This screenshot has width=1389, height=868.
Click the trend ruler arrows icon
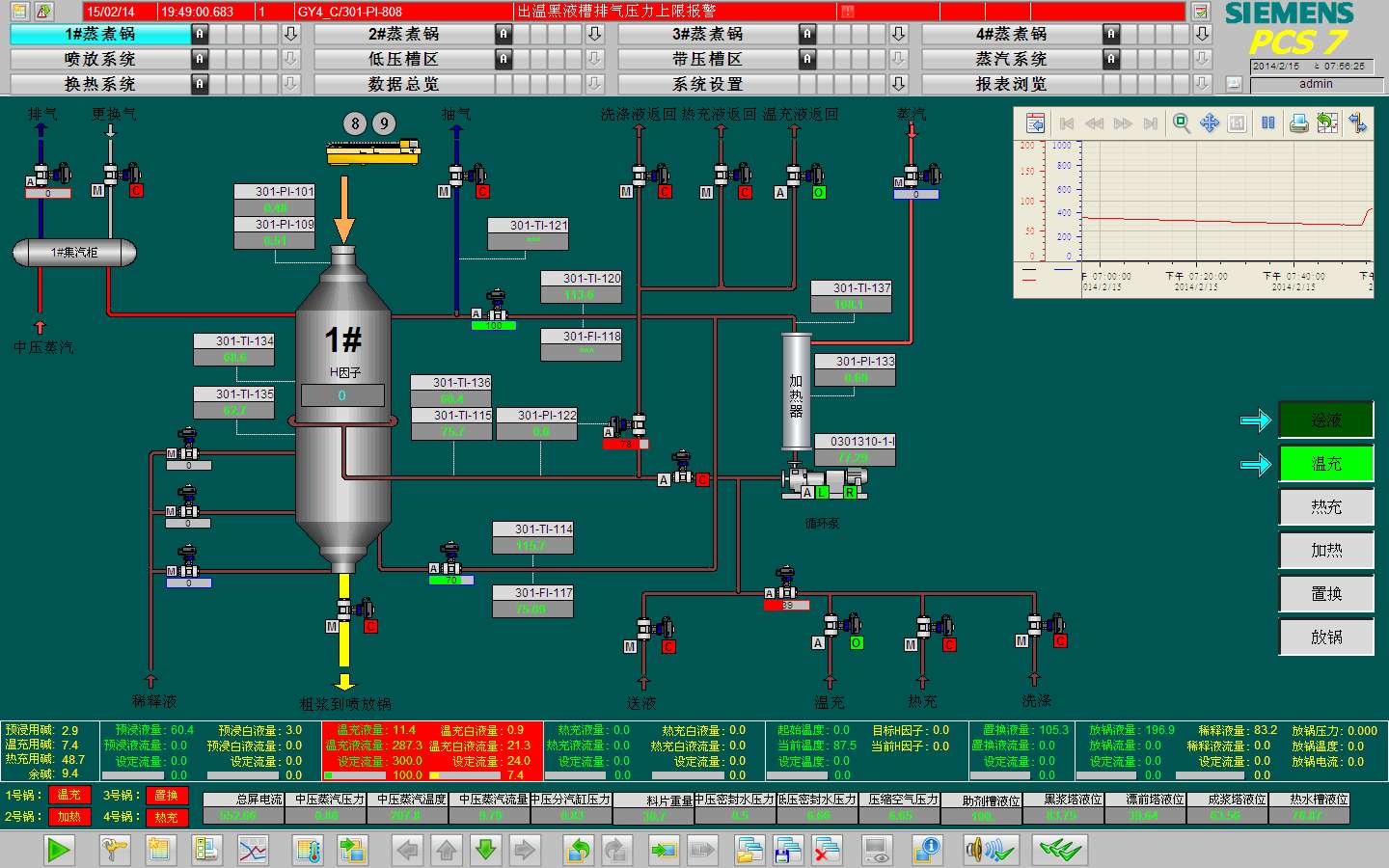point(1357,122)
